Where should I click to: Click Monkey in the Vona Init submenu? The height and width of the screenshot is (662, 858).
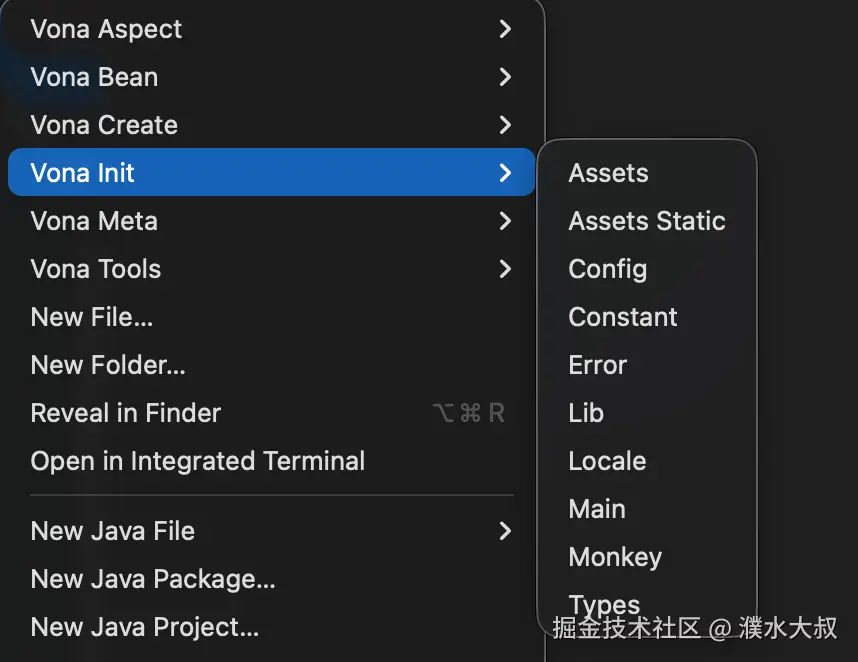click(x=615, y=557)
